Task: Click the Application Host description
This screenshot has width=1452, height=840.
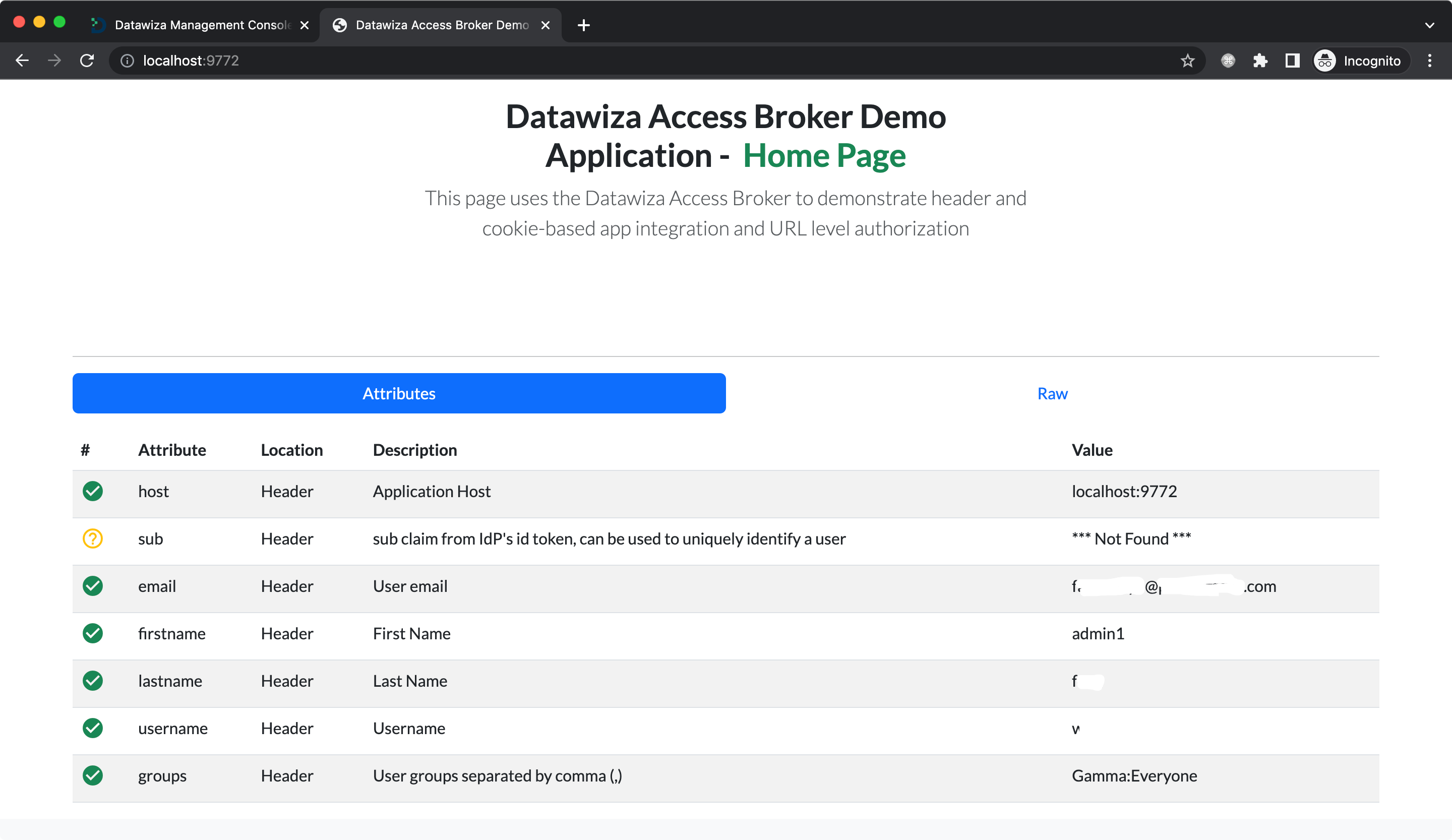Action: click(432, 492)
